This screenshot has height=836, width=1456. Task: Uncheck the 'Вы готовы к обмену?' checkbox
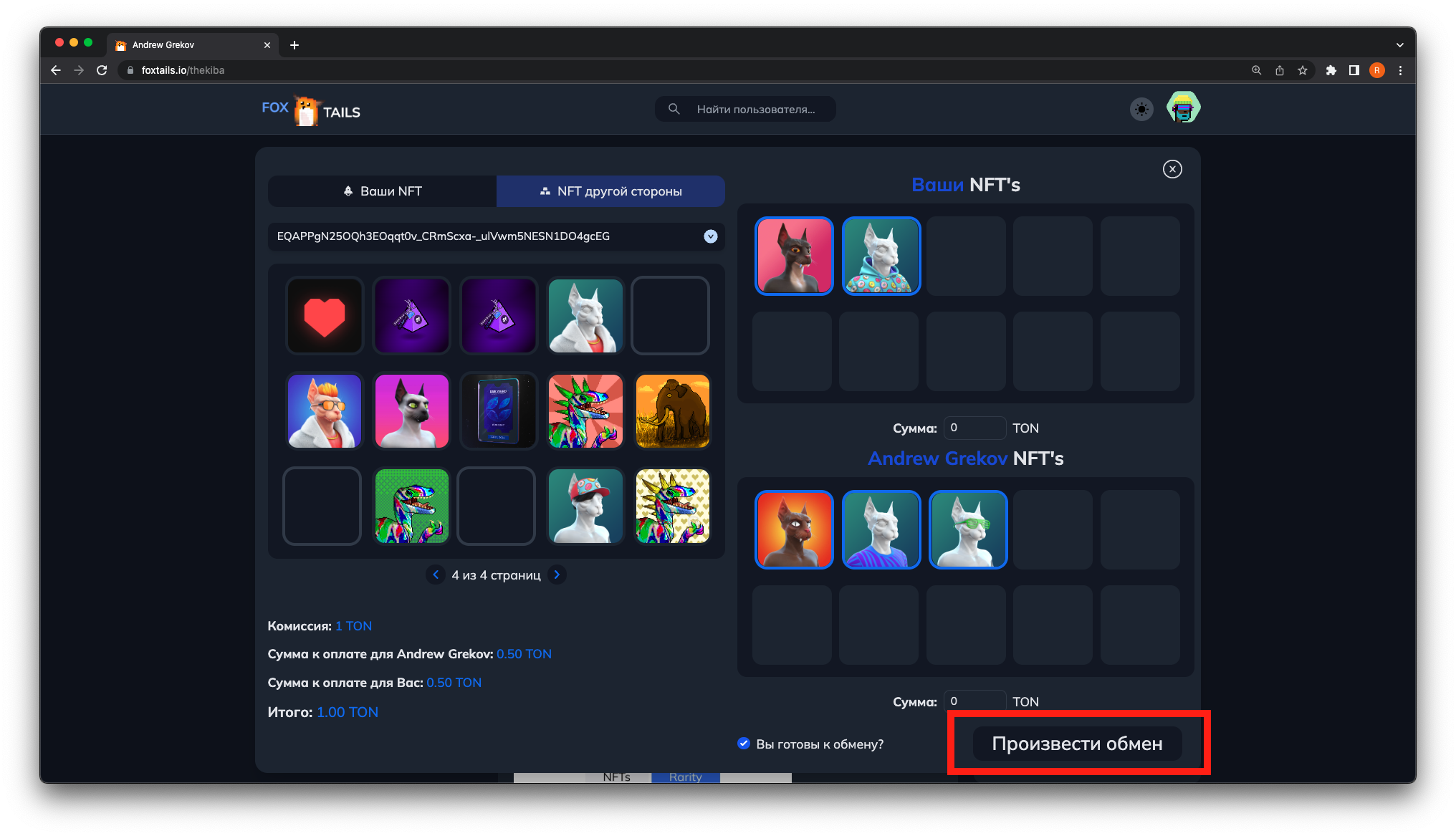[744, 744]
